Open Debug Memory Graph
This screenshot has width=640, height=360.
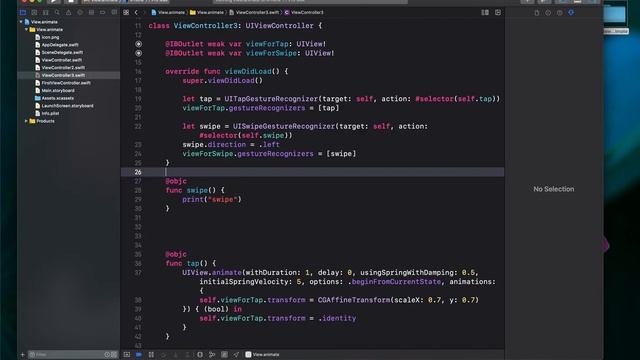click(x=212, y=354)
